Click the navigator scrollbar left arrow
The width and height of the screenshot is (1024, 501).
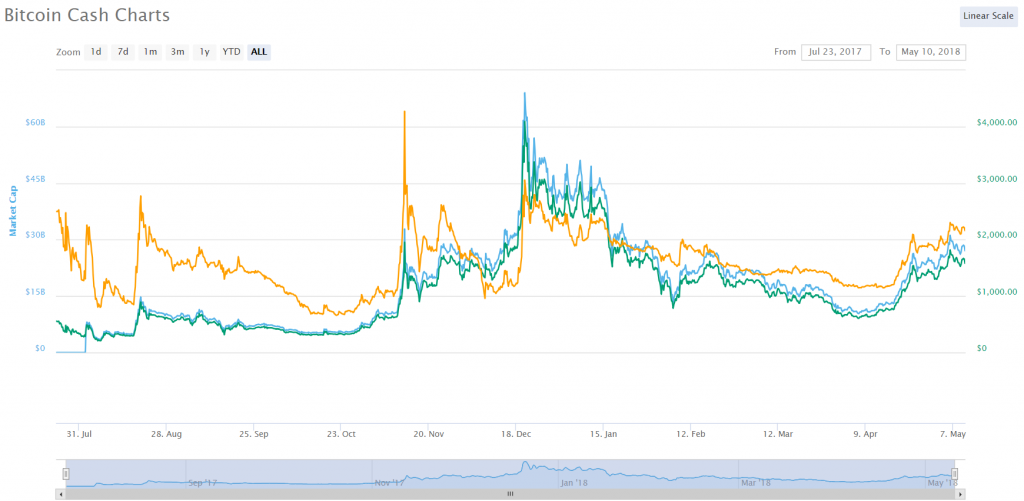point(62,494)
